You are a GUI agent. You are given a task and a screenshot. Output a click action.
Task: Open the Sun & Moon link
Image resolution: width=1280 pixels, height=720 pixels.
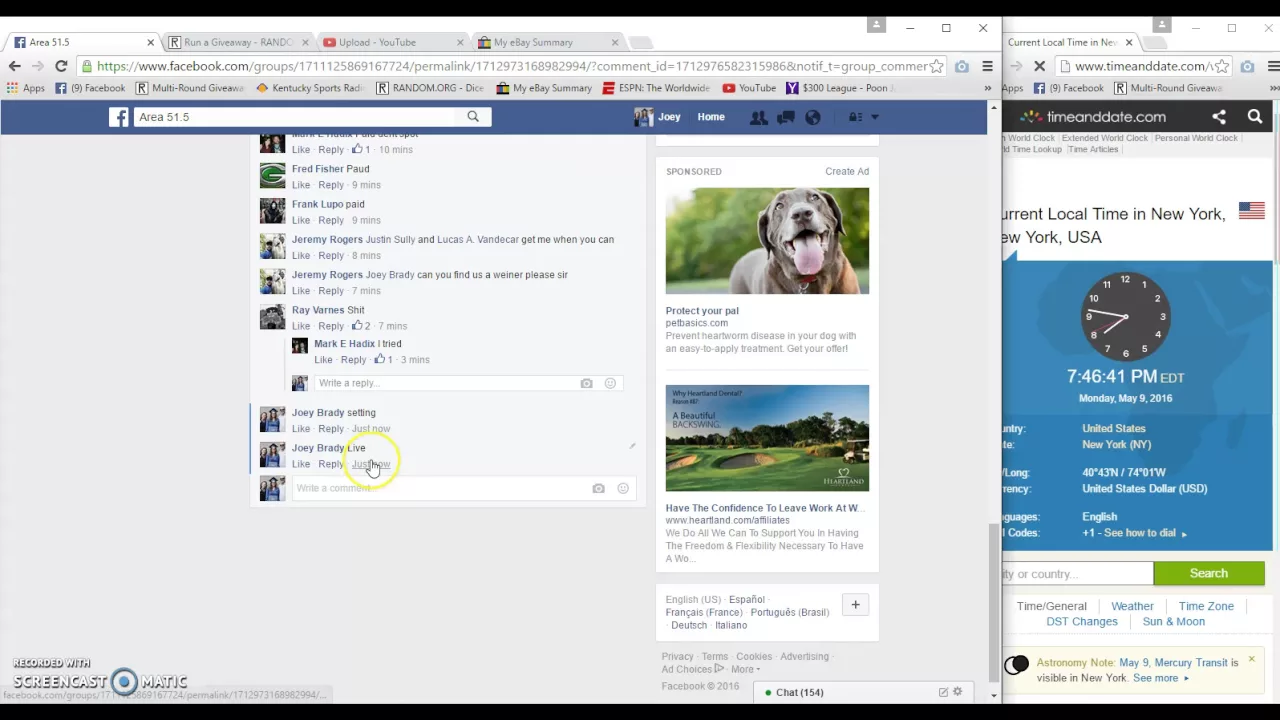point(1173,622)
